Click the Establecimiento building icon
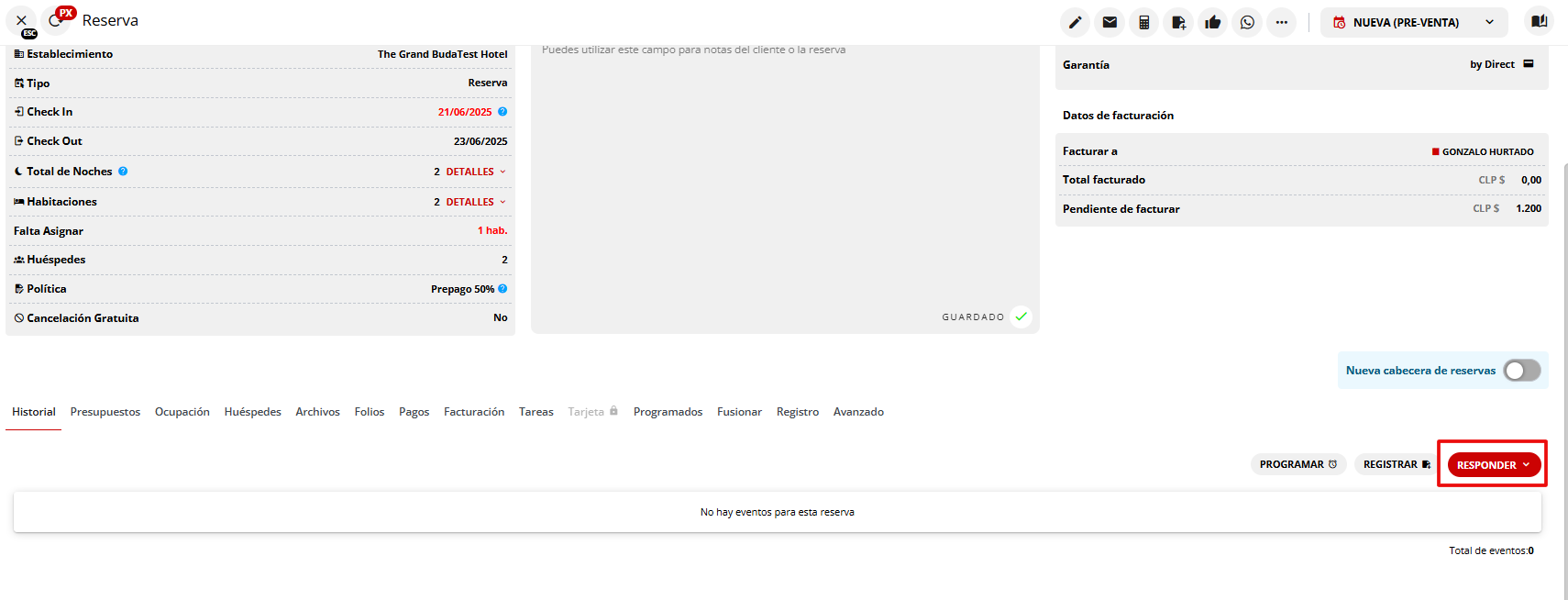The image size is (1568, 600). (x=19, y=54)
